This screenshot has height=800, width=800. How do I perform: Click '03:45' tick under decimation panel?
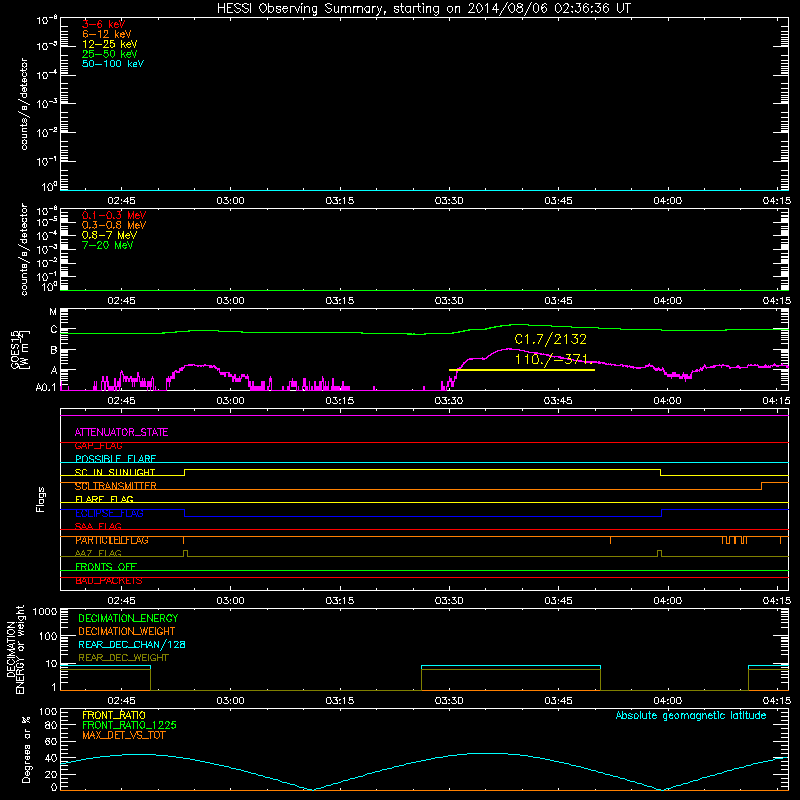point(558,701)
